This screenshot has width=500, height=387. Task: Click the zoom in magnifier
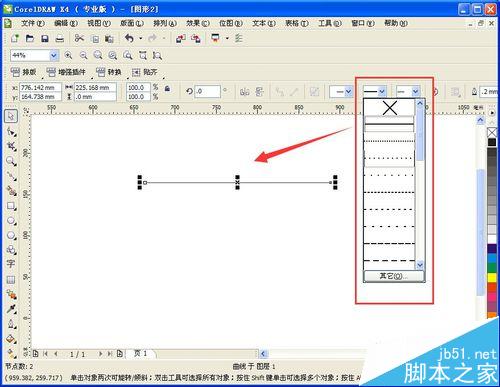click(68, 55)
